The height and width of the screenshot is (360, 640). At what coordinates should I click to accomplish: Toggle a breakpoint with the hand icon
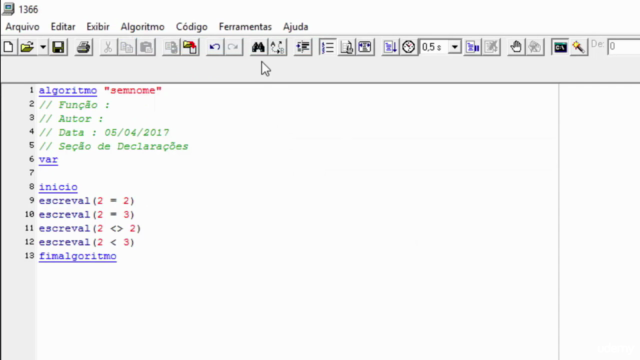(516, 47)
